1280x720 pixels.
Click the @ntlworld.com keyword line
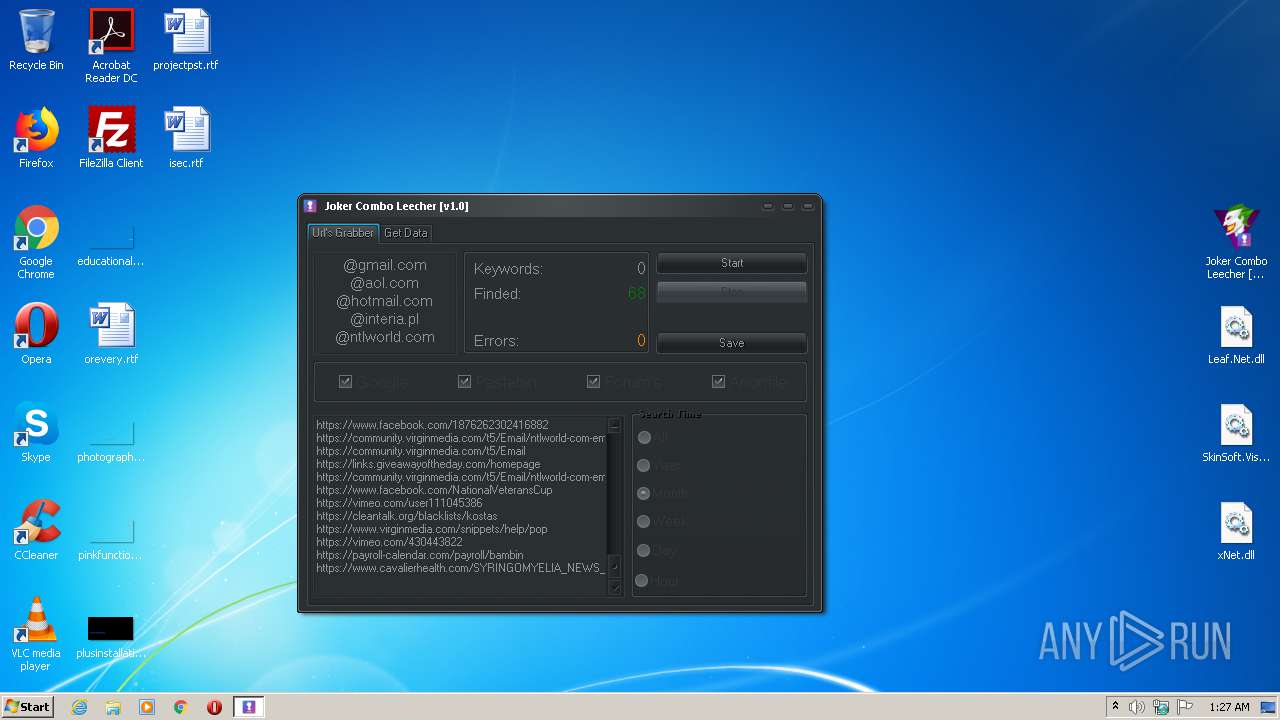[x=385, y=337]
